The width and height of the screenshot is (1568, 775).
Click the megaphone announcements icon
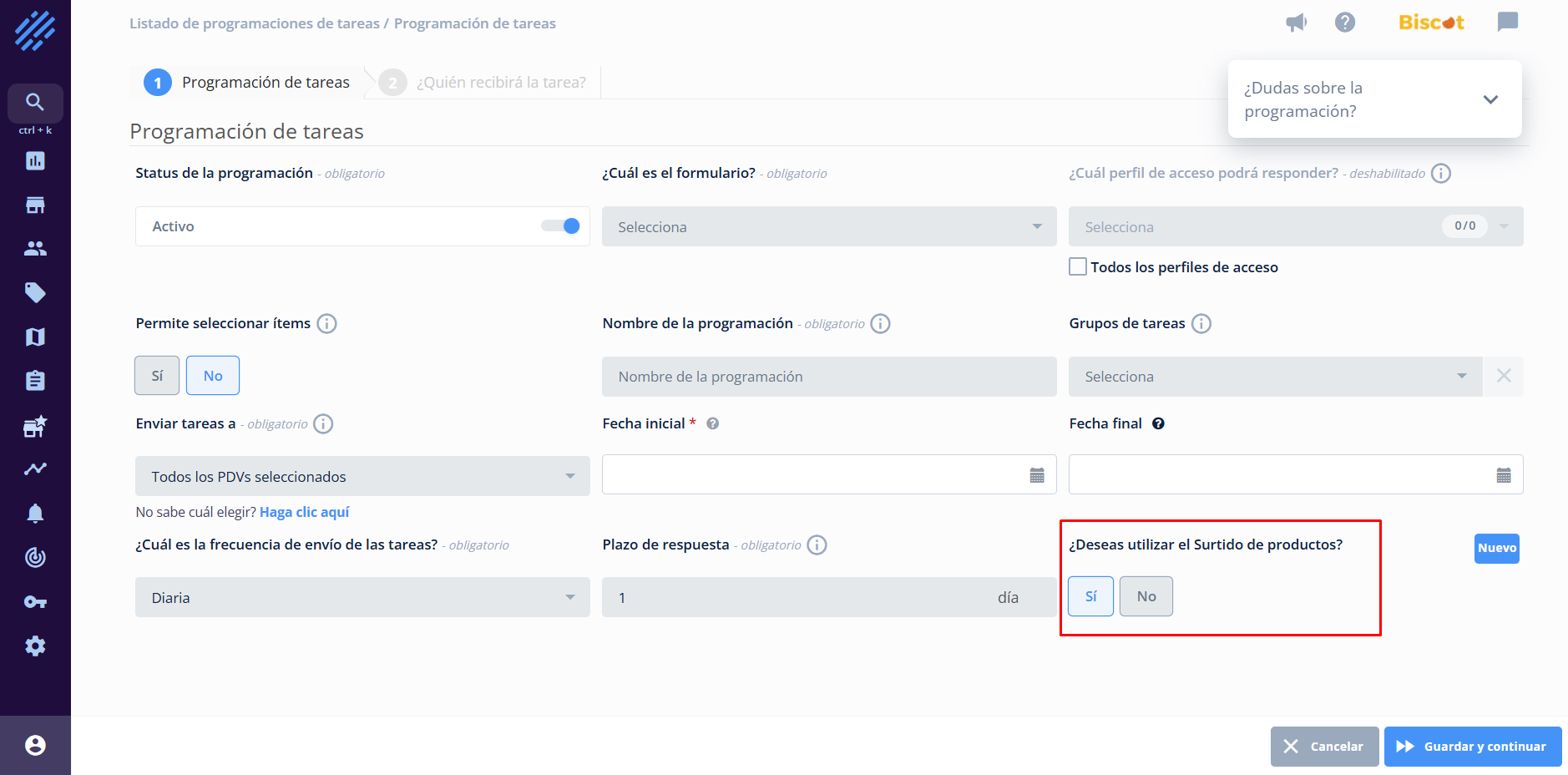tap(1296, 23)
